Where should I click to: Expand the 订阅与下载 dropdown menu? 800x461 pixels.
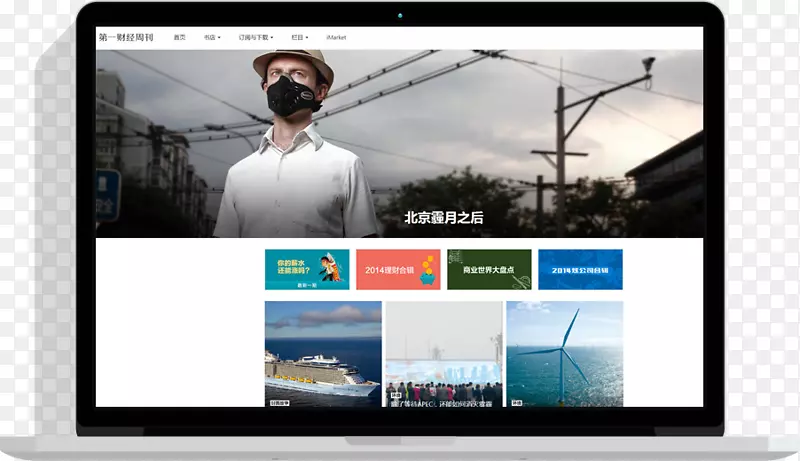(256, 37)
